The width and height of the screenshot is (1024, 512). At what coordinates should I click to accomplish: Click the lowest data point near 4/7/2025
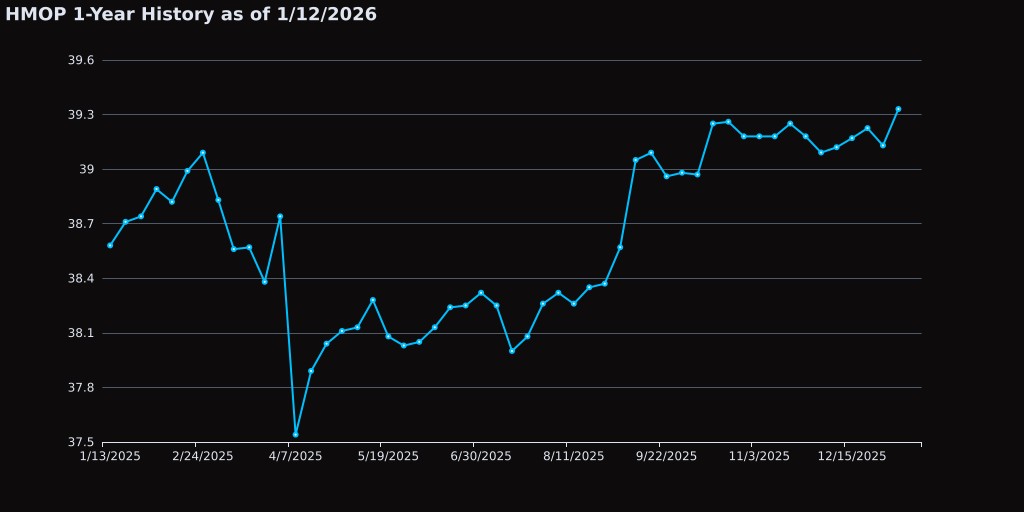click(x=295, y=434)
